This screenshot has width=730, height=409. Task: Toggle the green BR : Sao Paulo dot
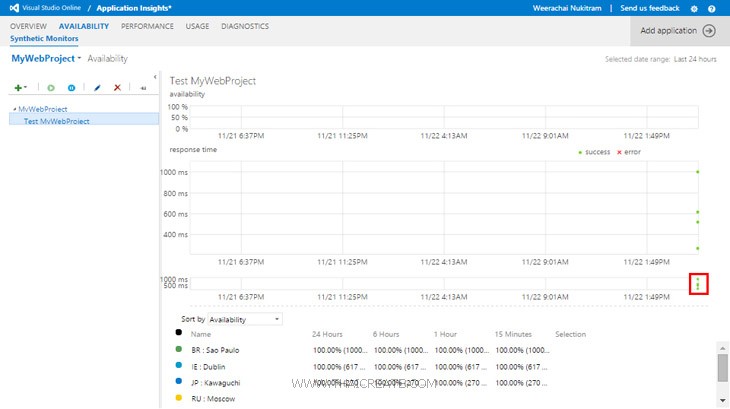178,349
